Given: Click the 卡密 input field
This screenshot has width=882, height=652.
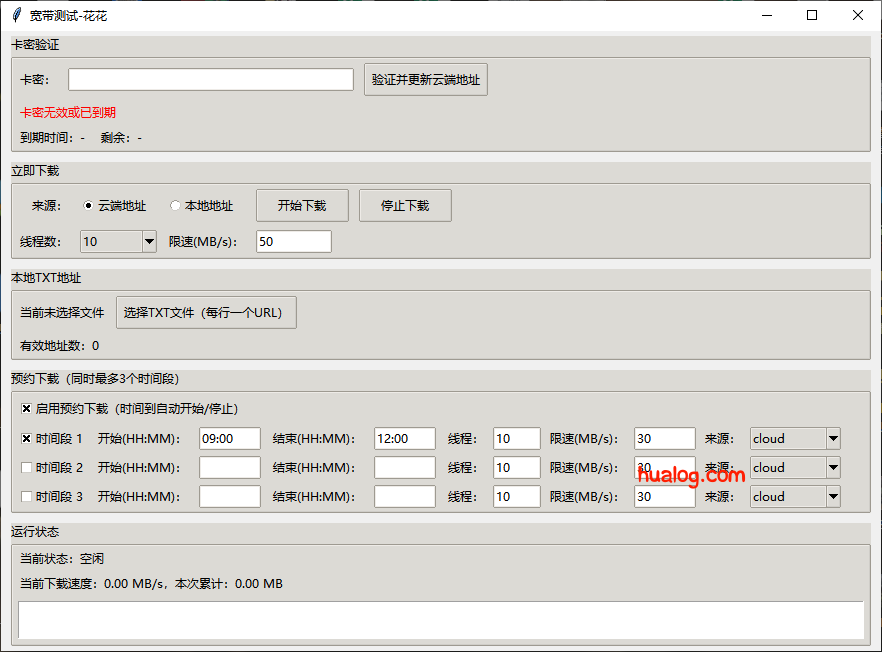Looking at the screenshot, I should (210, 79).
